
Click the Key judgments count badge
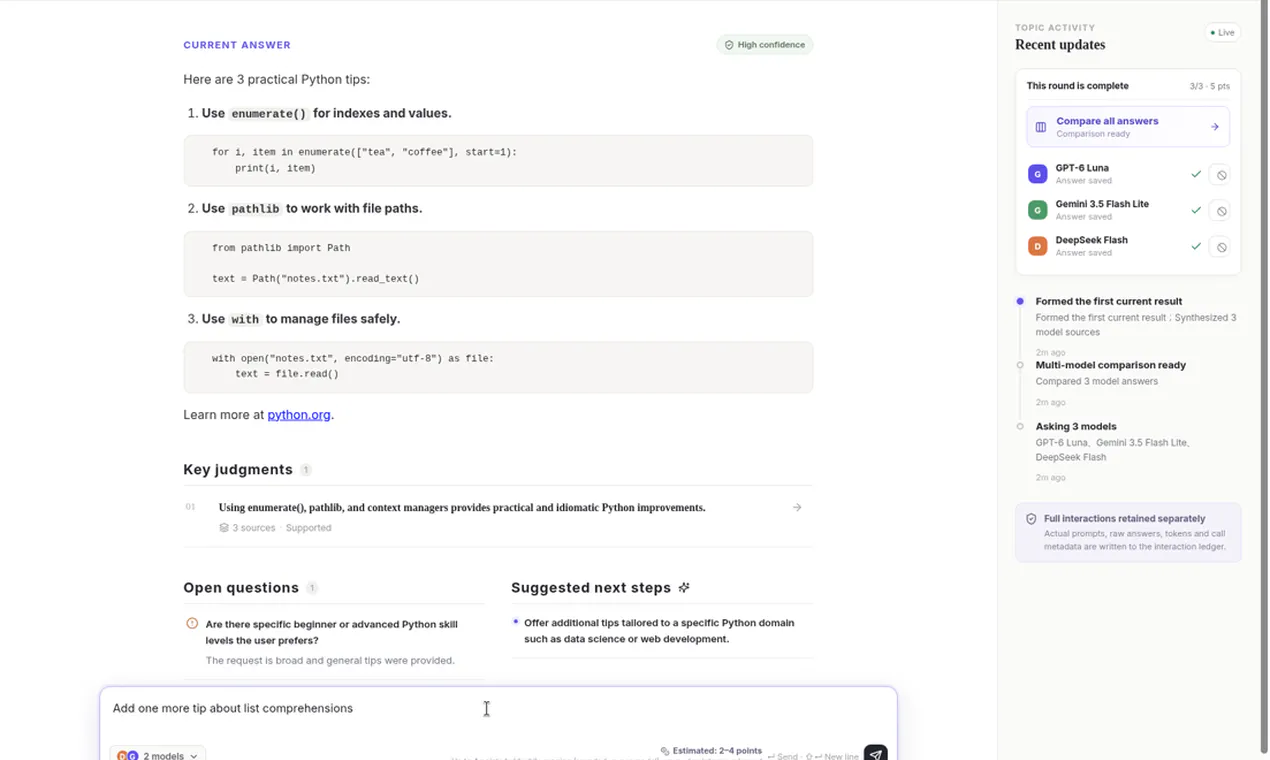[x=306, y=470]
